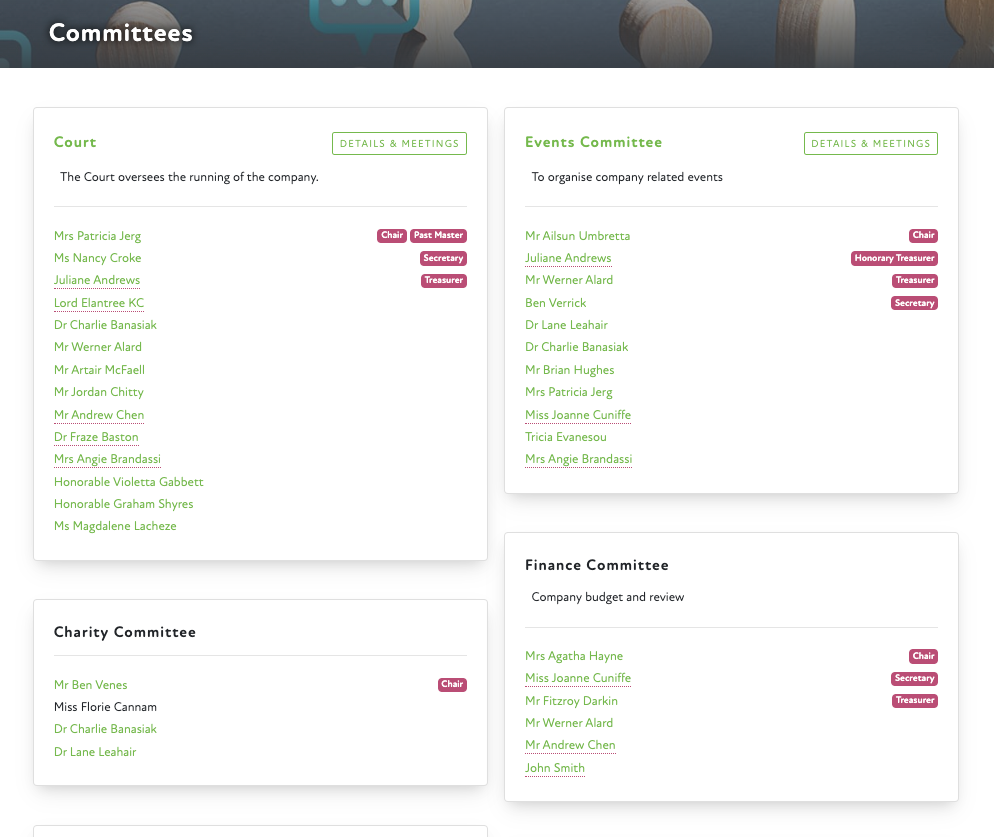The width and height of the screenshot is (994, 837).
Task: Open Mrs Agatha Hayne's profile
Action: [573, 656]
